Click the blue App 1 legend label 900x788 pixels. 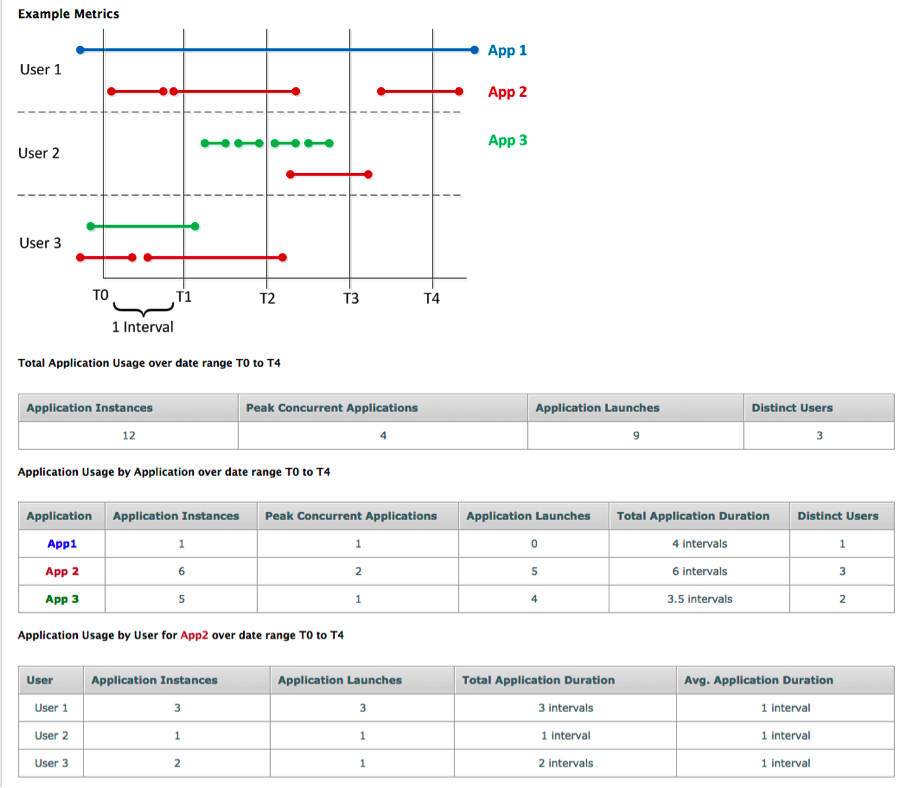tap(507, 50)
